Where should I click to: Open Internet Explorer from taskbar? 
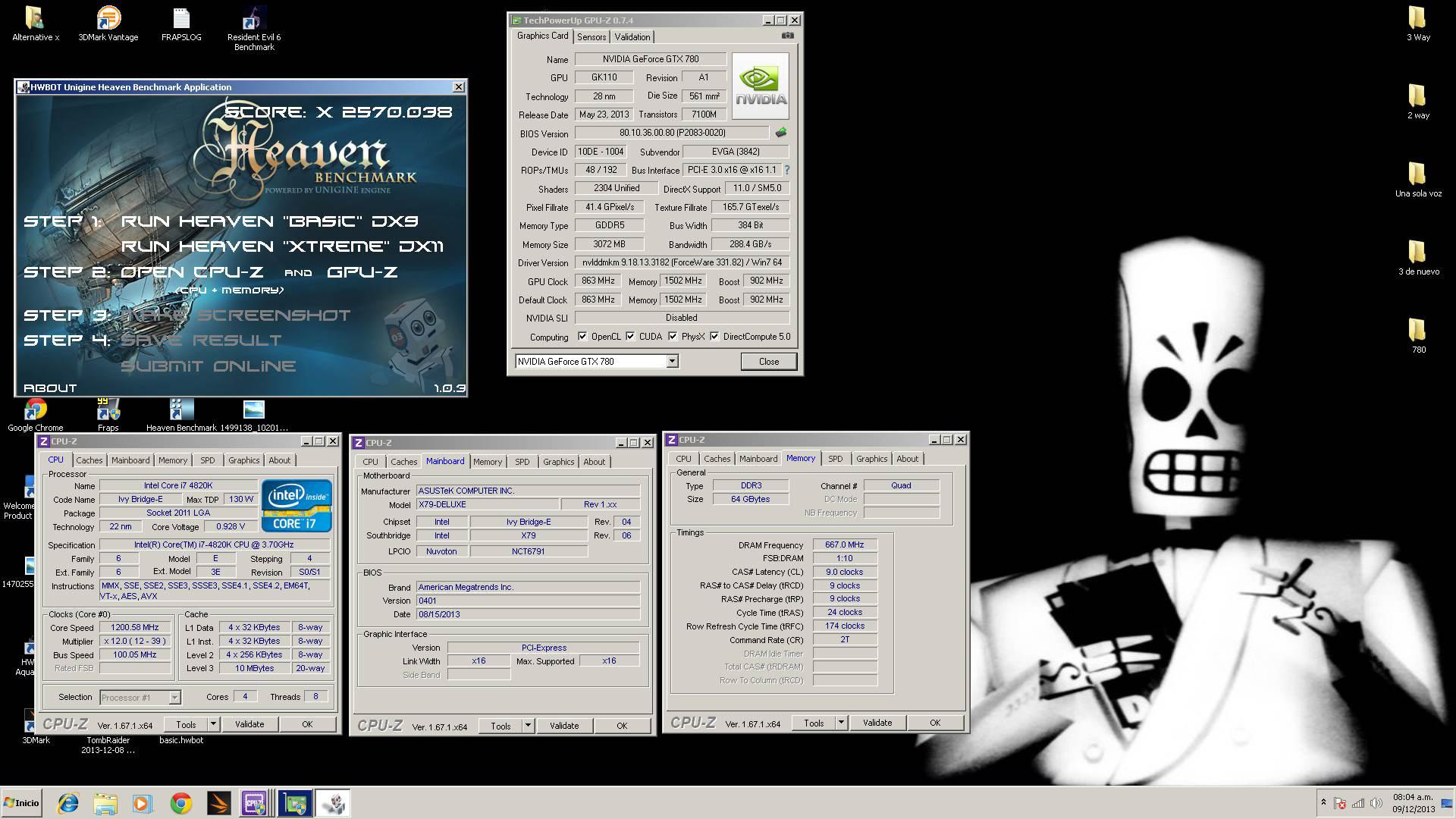click(68, 803)
